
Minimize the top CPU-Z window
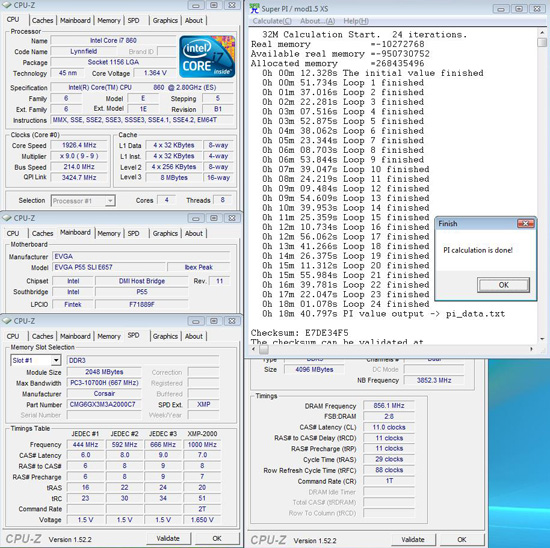pos(196,5)
